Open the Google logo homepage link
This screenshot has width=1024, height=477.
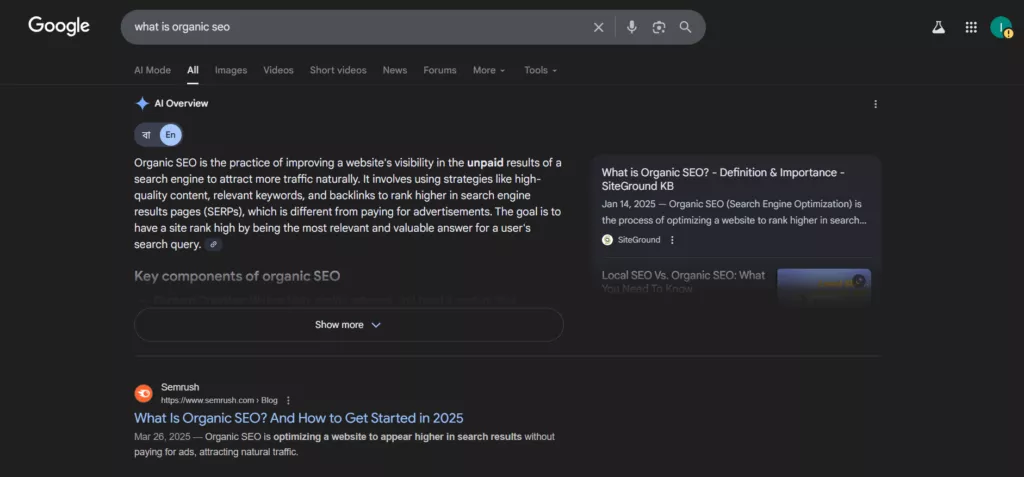[x=59, y=26]
